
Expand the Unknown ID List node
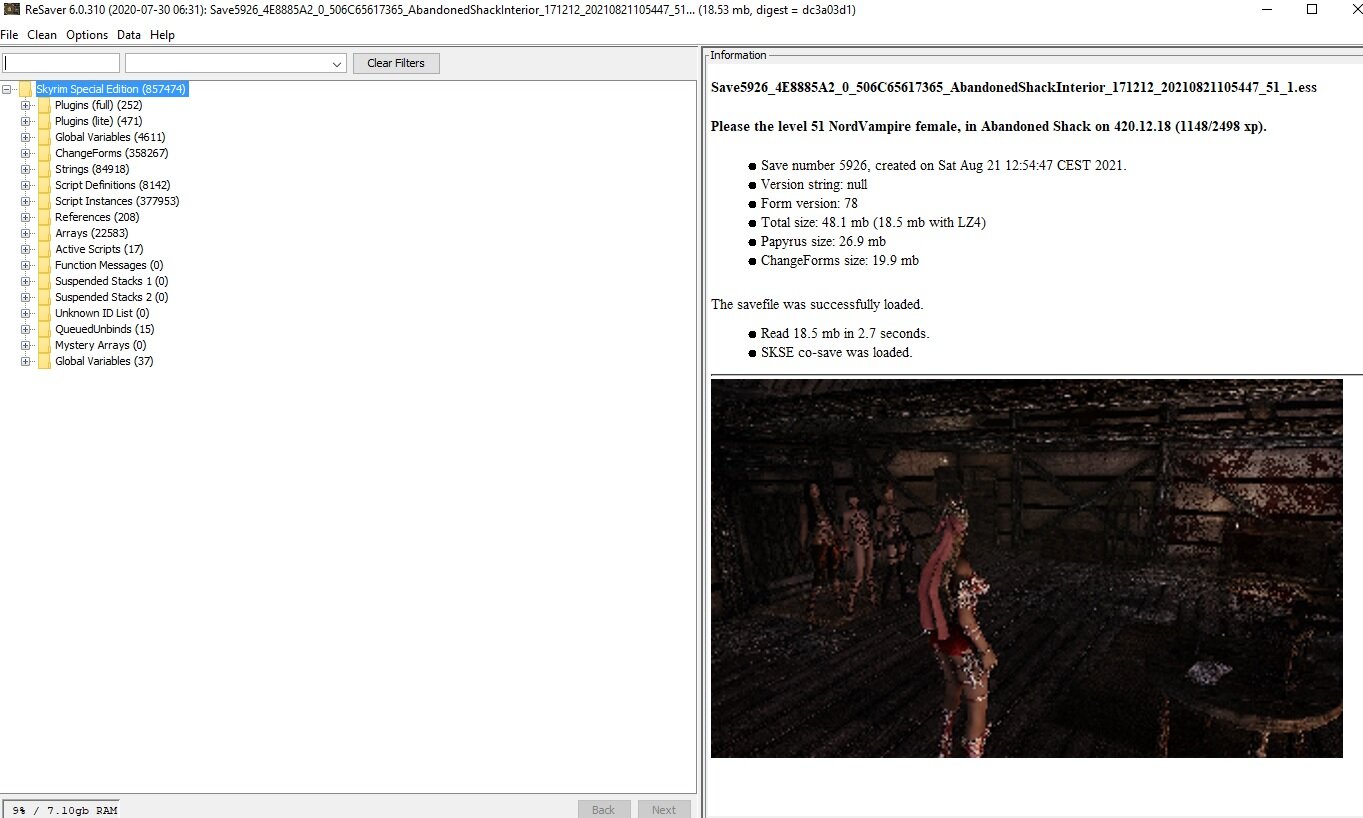click(26, 313)
